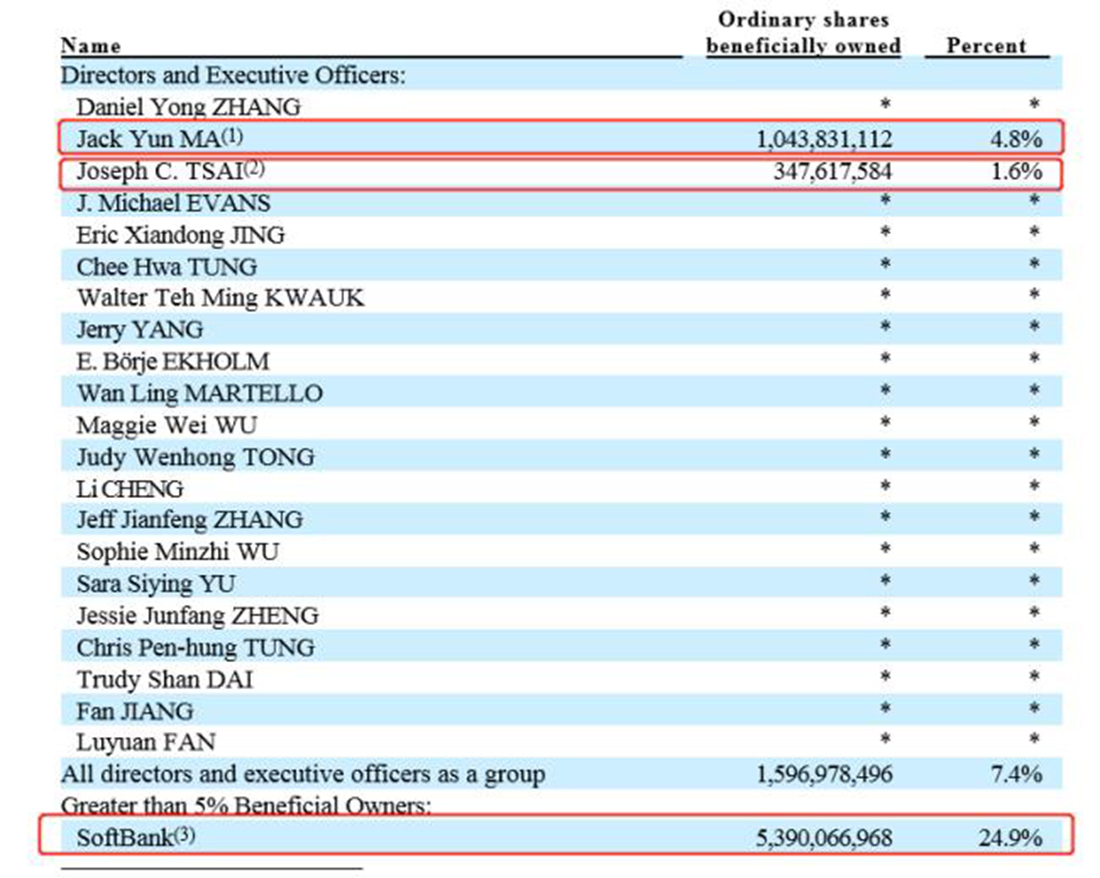Select the group total 1,596,978,496

824,774
